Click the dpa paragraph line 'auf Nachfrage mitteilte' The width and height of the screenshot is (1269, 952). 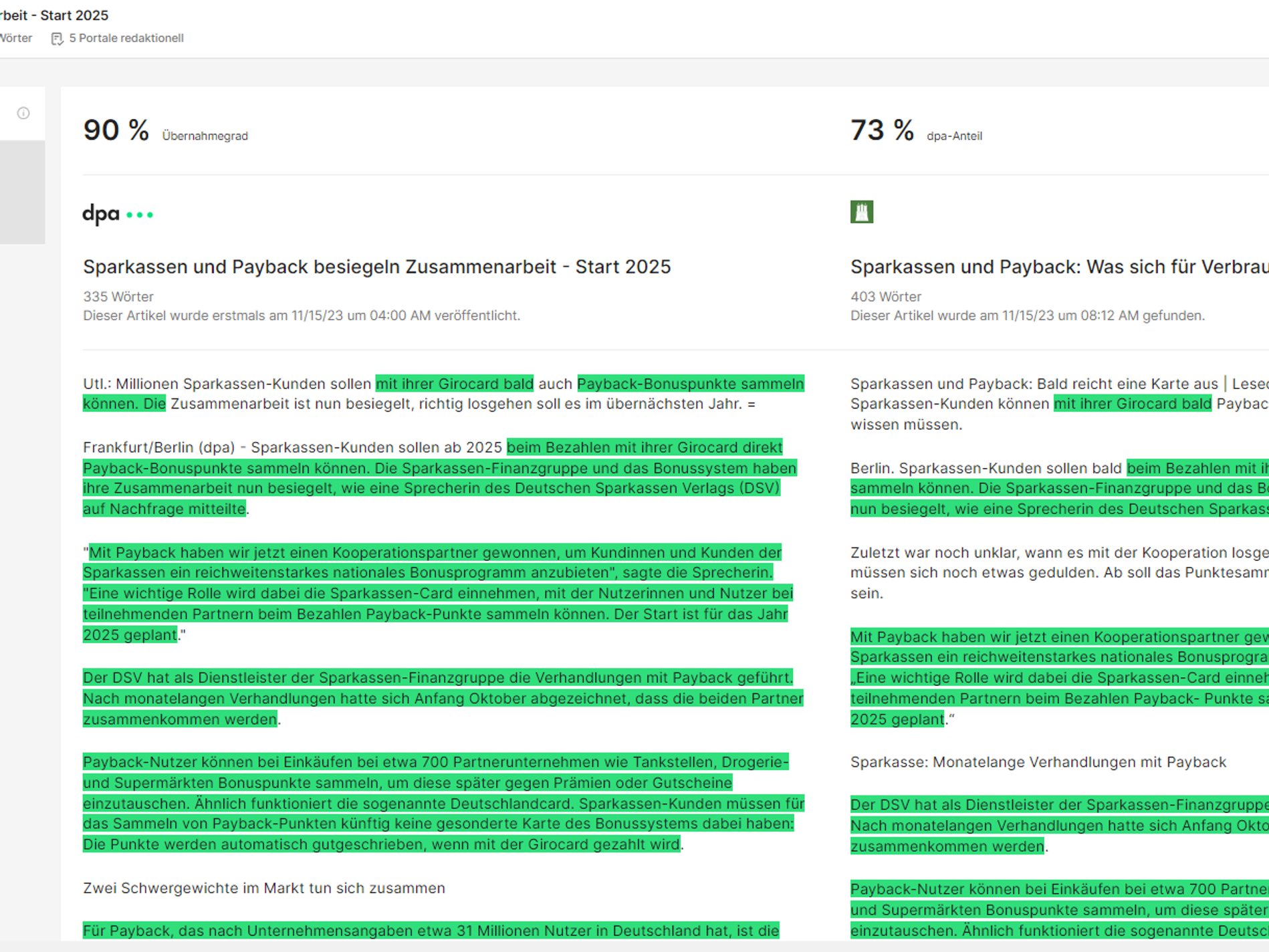point(164,509)
